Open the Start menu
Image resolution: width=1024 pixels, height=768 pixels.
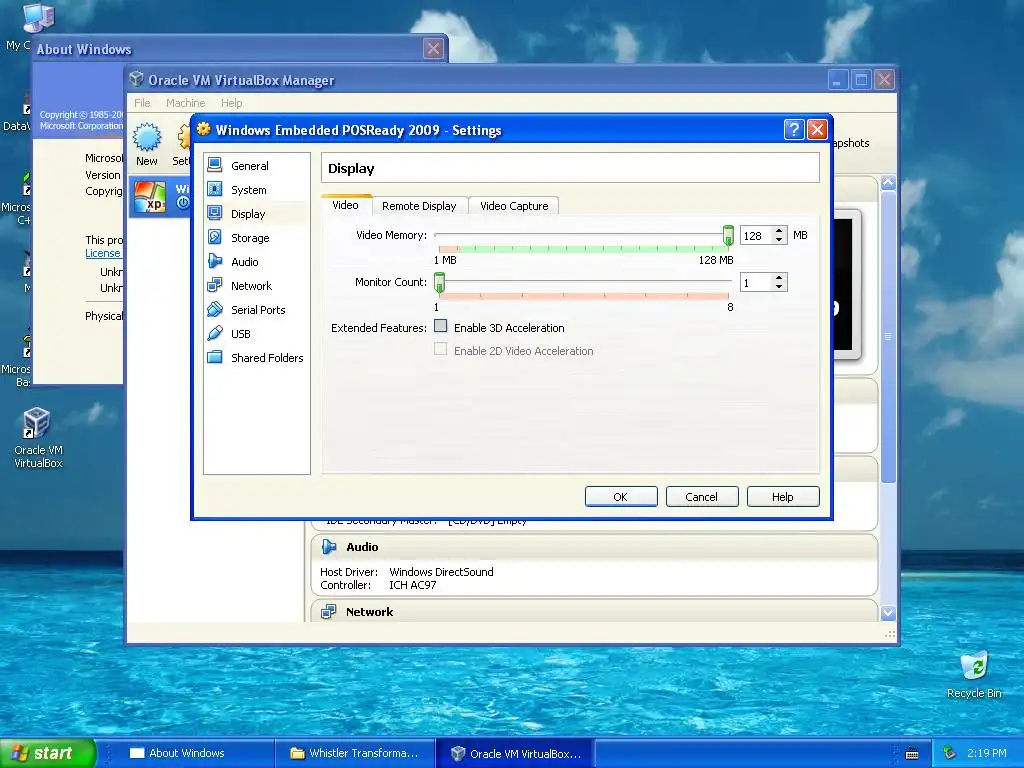coord(48,753)
